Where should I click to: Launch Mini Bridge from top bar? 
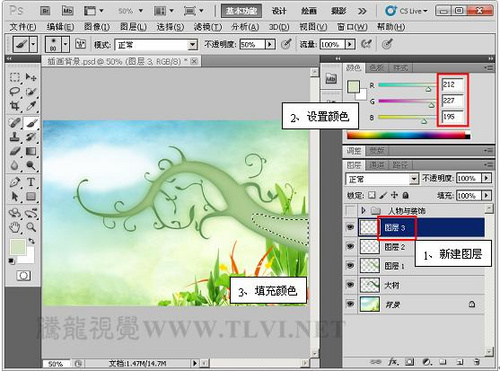point(68,11)
